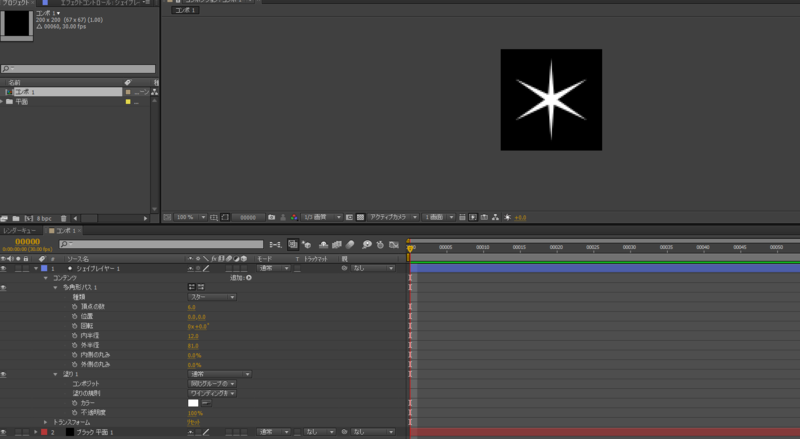Expand the トランスフォーム group
This screenshot has width=800, height=439.
tap(45, 423)
